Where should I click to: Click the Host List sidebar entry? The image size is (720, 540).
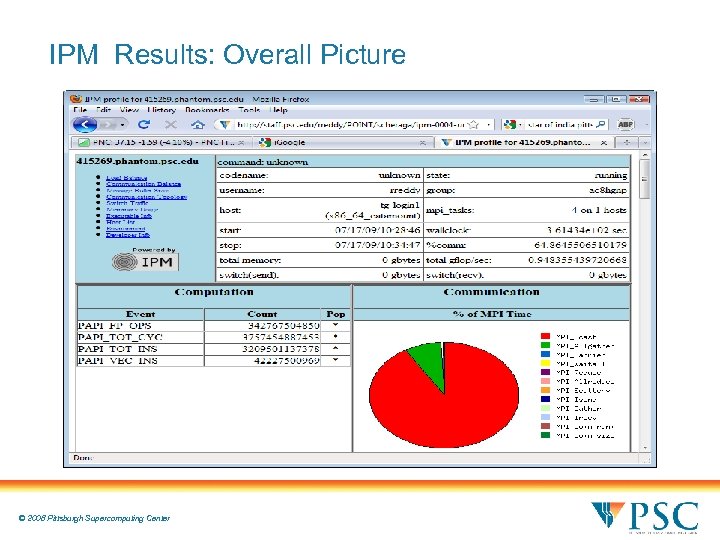point(120,222)
